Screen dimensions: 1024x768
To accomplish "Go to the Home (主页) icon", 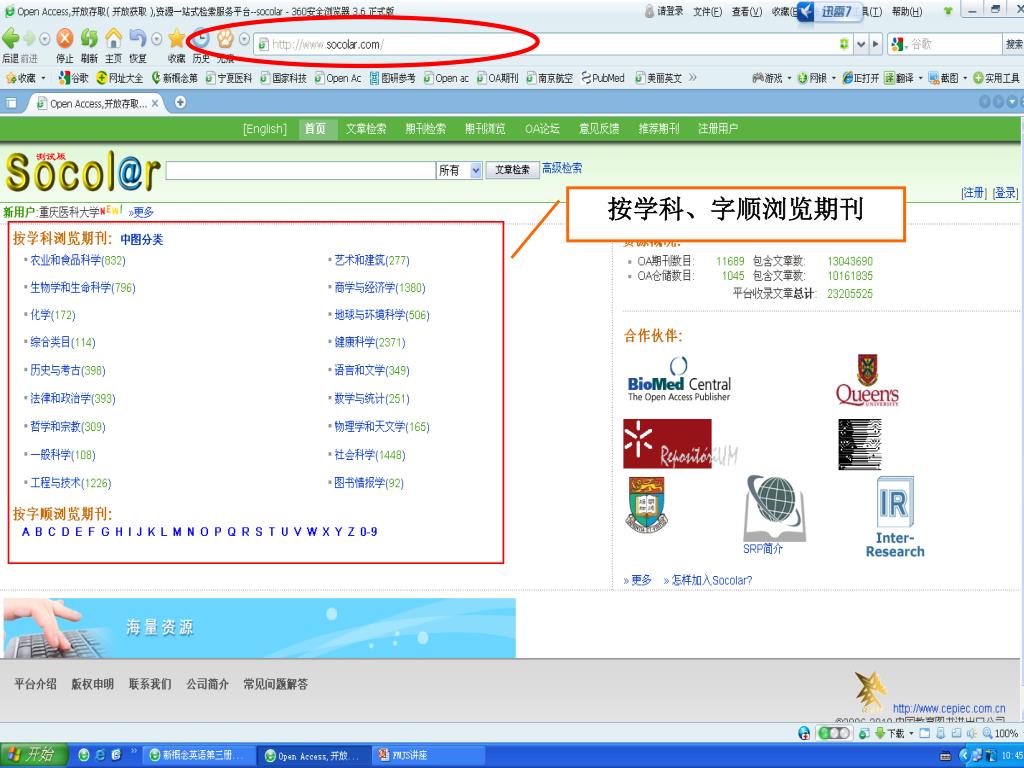I will coord(114,39).
